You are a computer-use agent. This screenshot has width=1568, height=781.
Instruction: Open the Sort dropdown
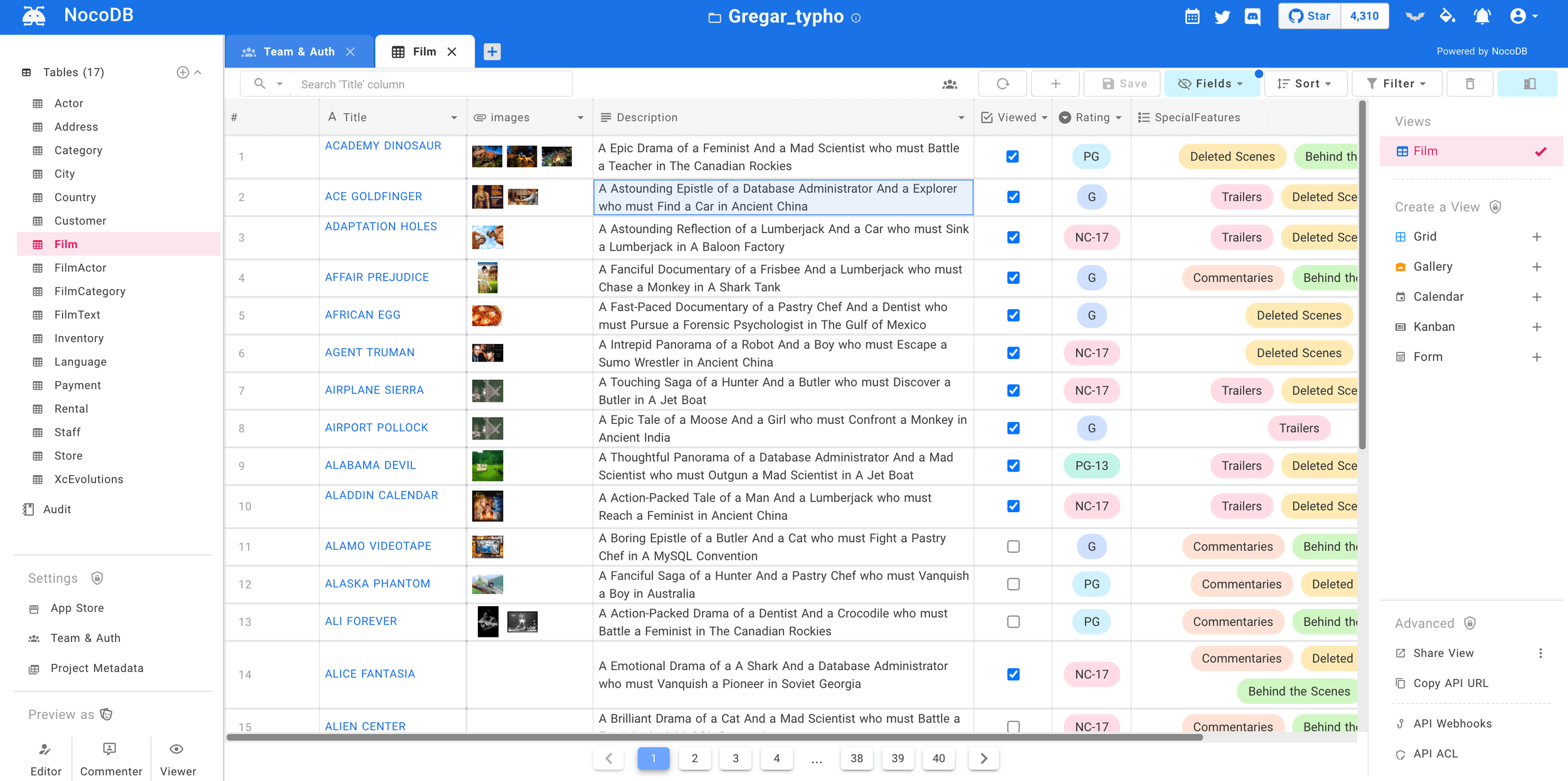click(x=1305, y=84)
